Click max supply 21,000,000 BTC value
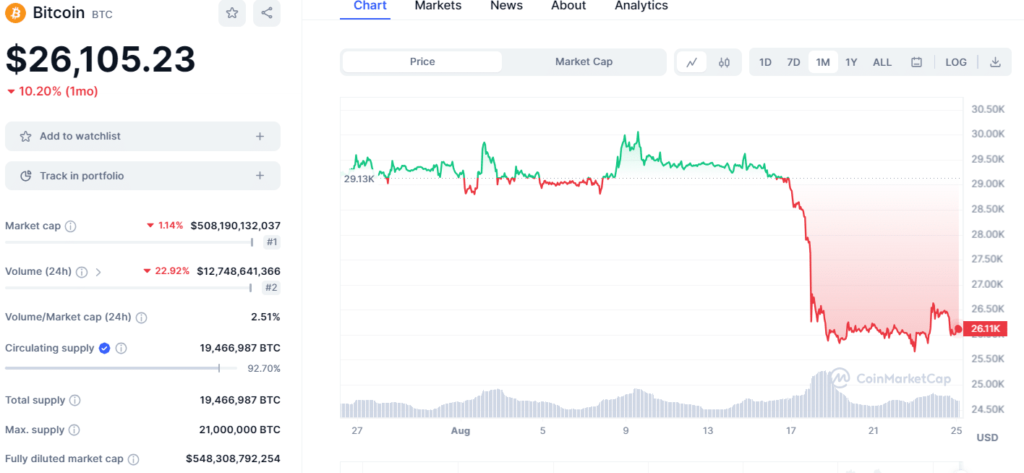The width and height of the screenshot is (1024, 473). coord(240,429)
